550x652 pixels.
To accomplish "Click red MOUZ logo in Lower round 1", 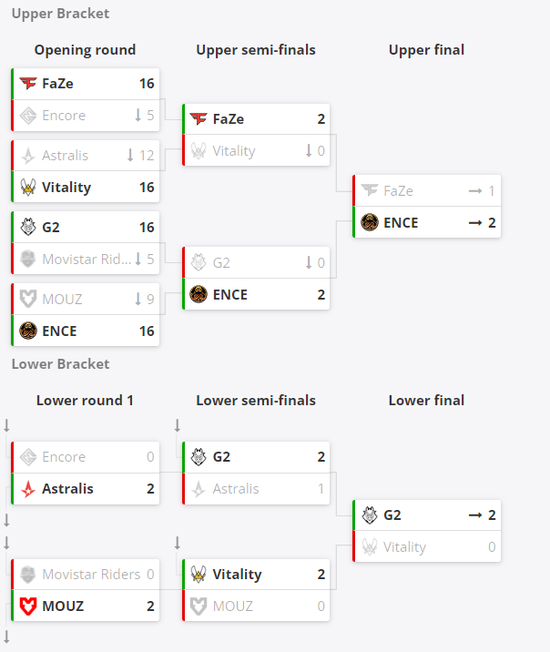I will 28,606.
